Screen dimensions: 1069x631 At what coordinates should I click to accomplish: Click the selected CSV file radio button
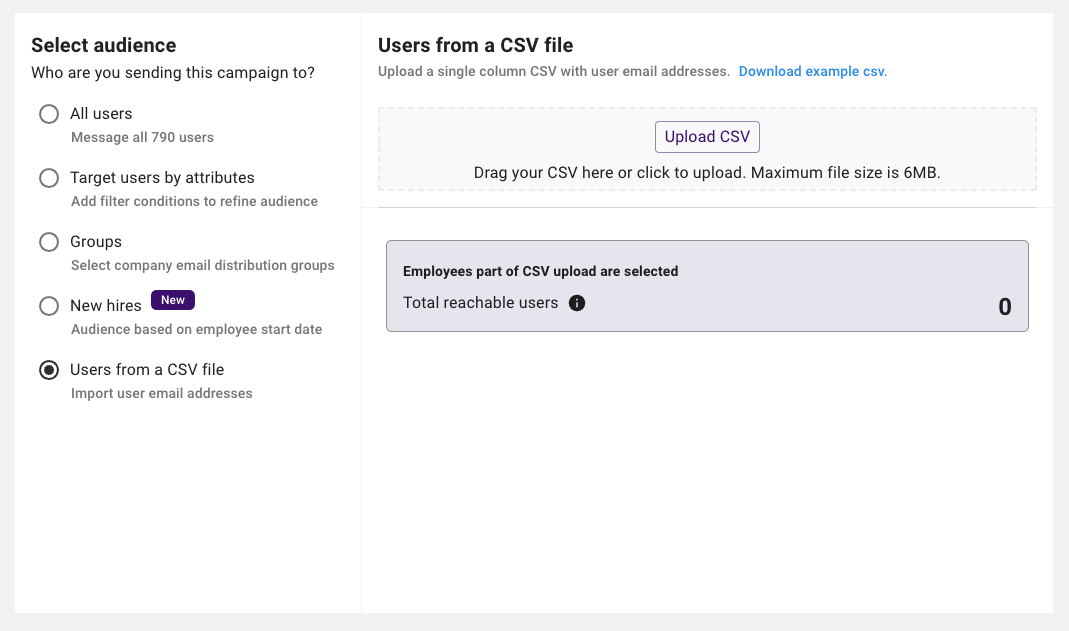[48, 370]
